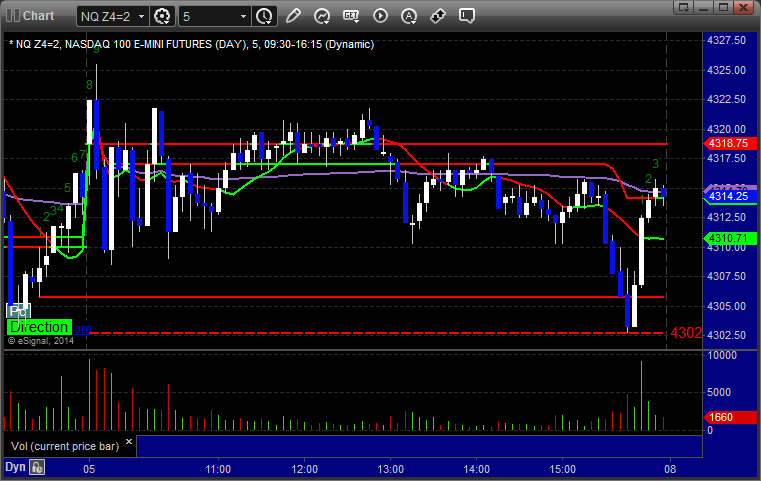Click the 08 date label on time axis
Screen dimensions: 761x481
click(x=670, y=469)
